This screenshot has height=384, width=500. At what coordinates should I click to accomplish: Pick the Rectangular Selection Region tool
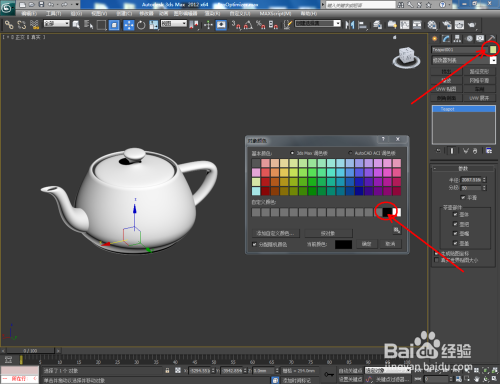101,25
